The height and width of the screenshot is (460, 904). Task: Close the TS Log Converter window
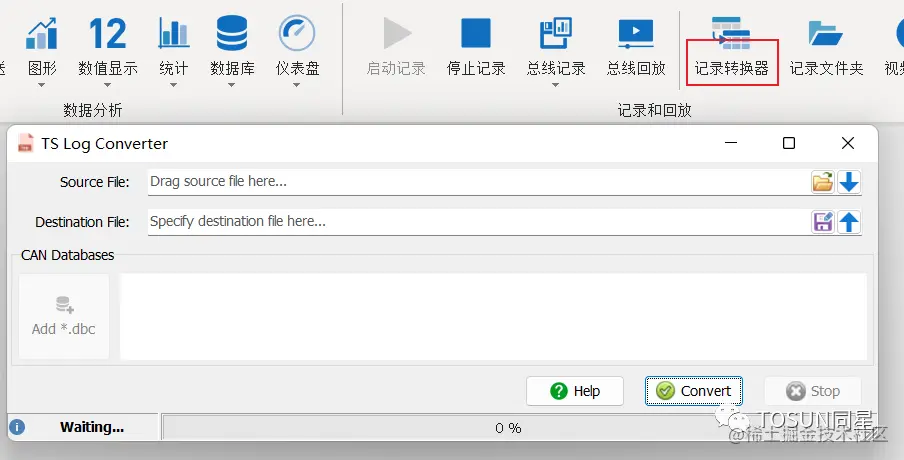click(x=848, y=143)
